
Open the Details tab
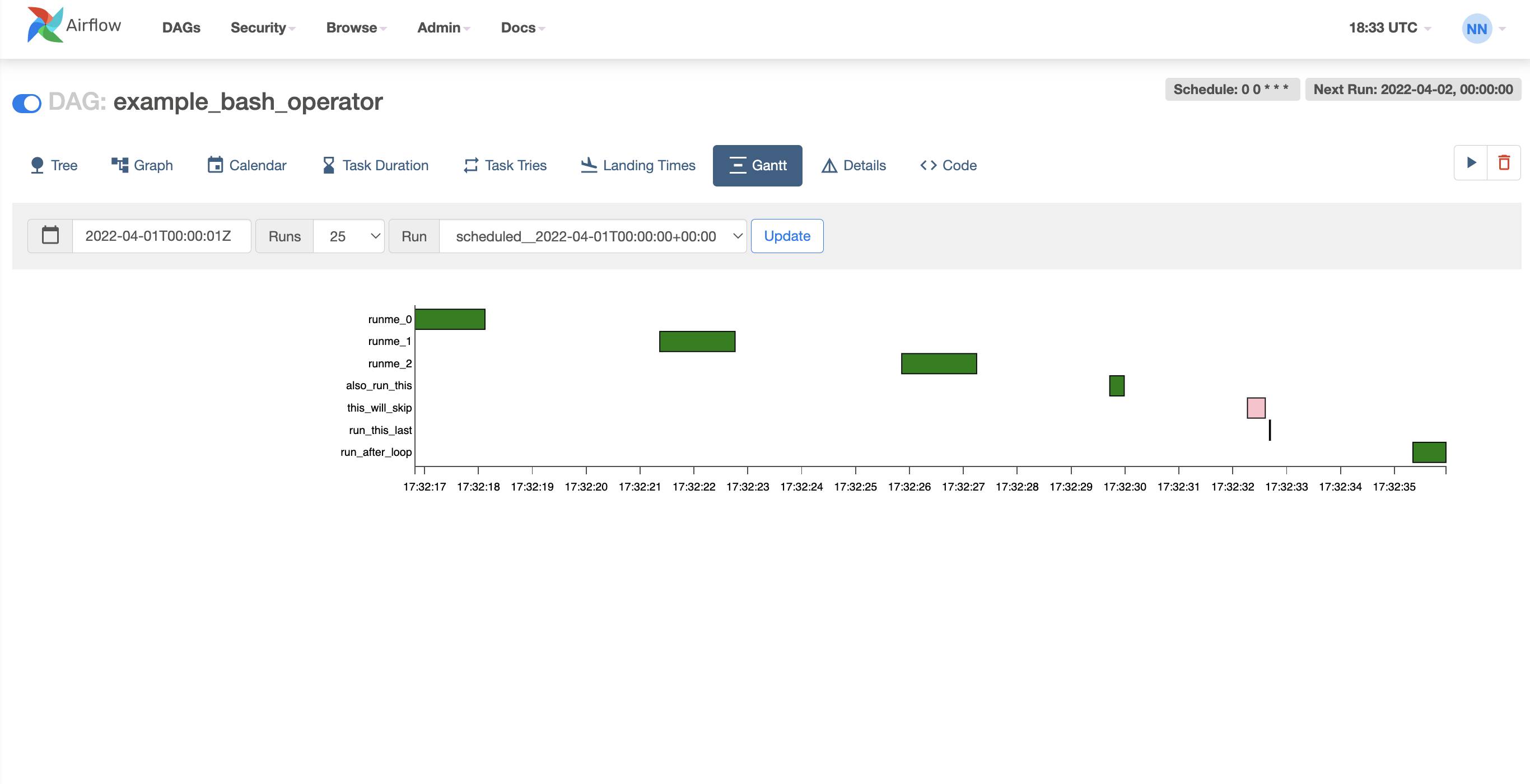pyautogui.click(x=853, y=165)
